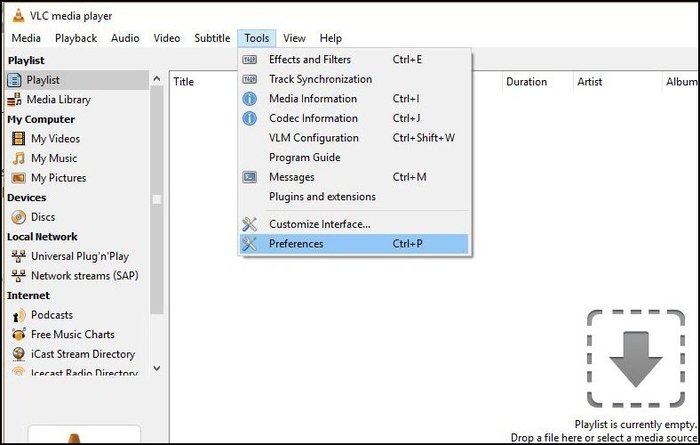700x445 pixels.
Task: Open Universal Plug'n'Play network source
Action: pos(77,256)
